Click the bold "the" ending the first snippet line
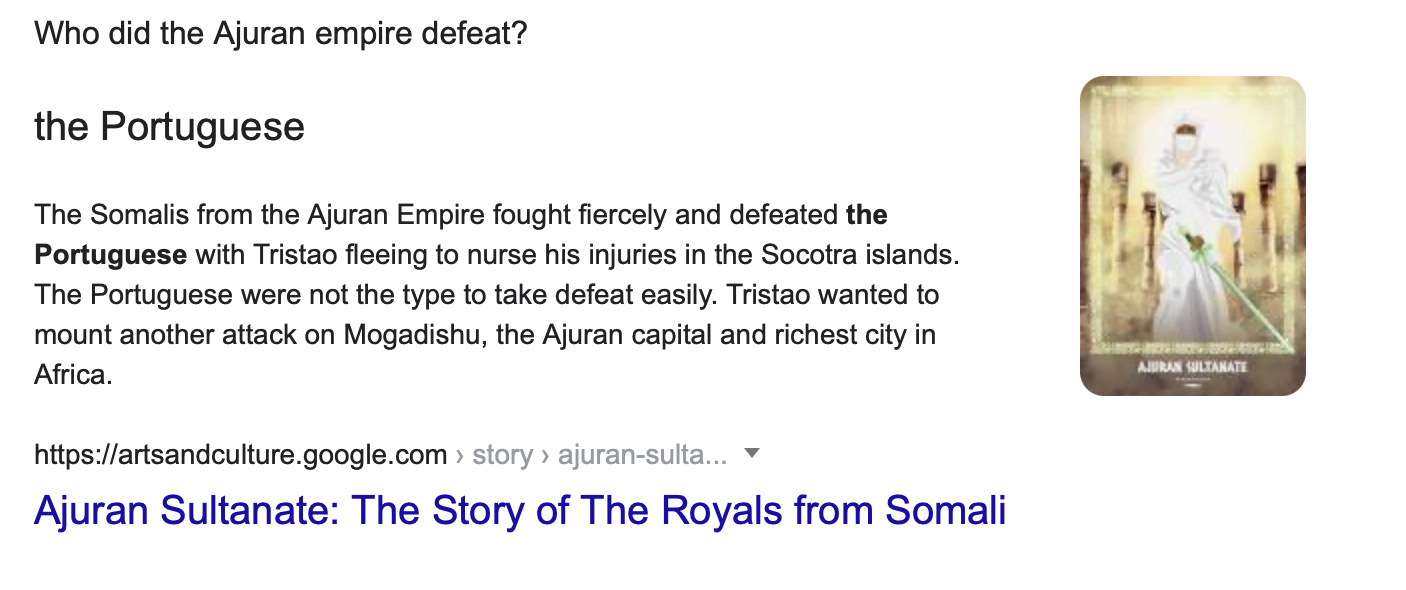Screen dimensions: 1406x590 (x=866, y=215)
